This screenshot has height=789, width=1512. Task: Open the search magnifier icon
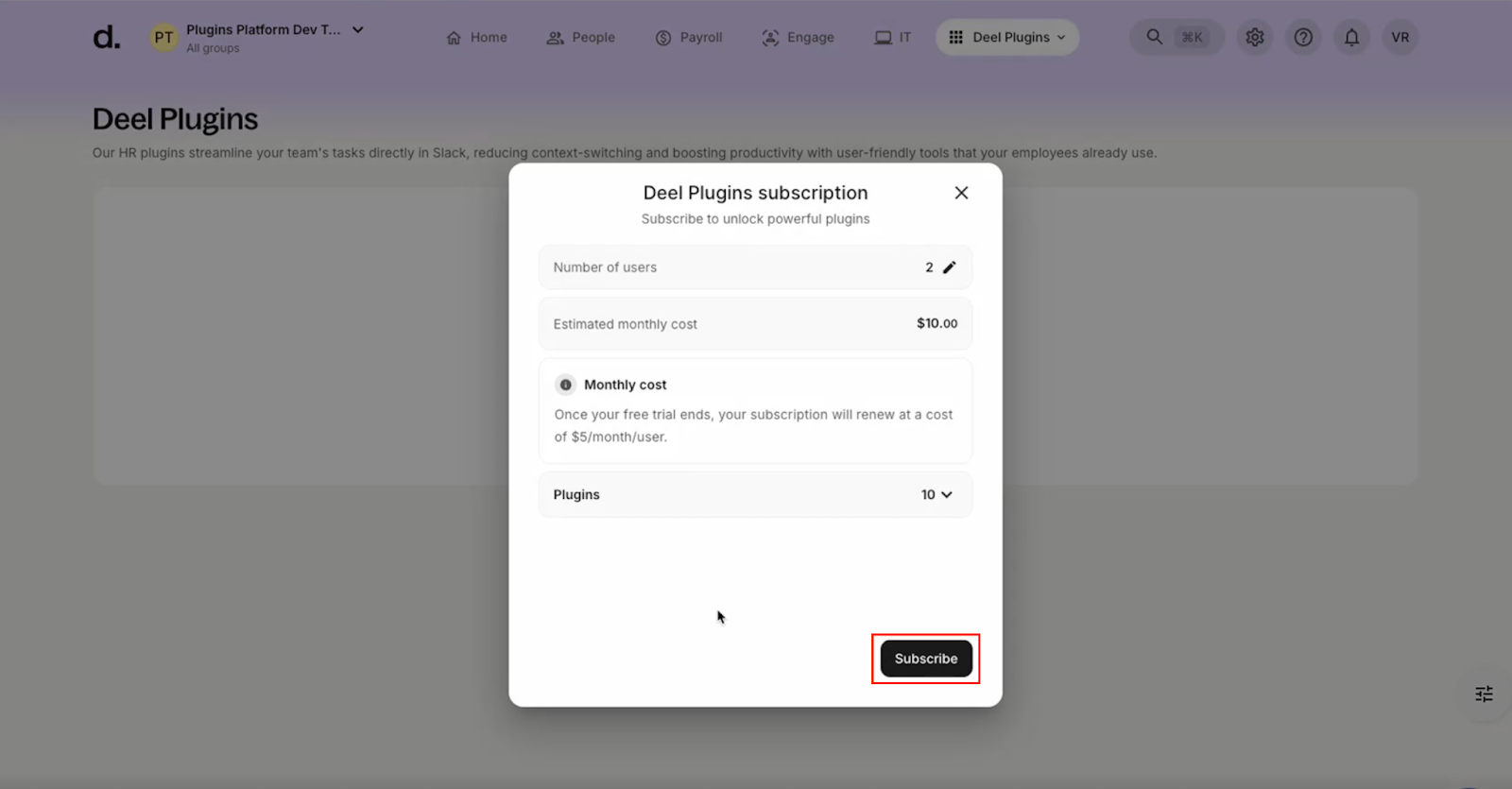(x=1154, y=37)
